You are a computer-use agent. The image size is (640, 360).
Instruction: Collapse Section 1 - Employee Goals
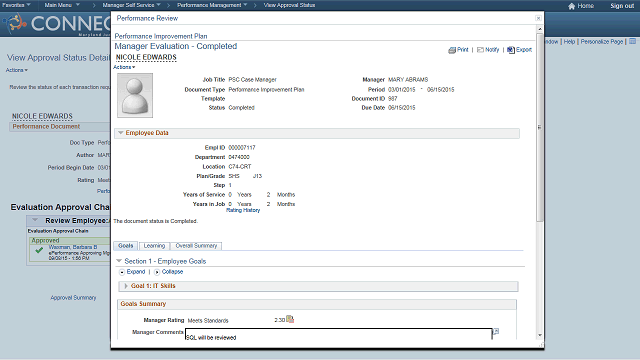point(119,261)
